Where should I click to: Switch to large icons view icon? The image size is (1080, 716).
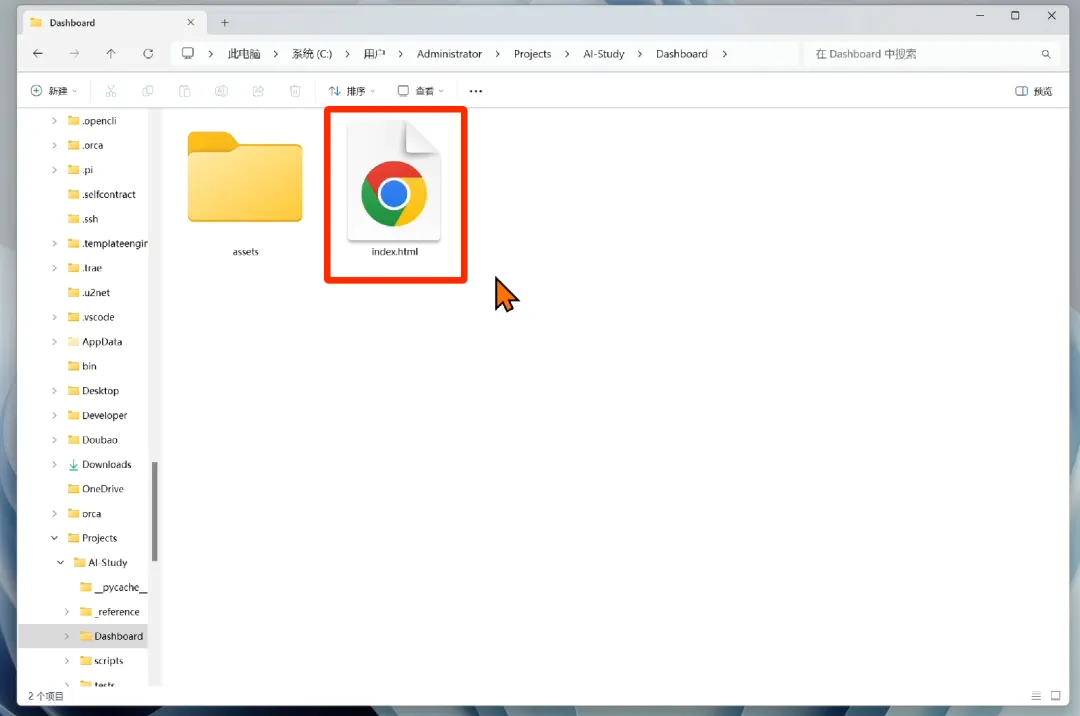click(1055, 696)
